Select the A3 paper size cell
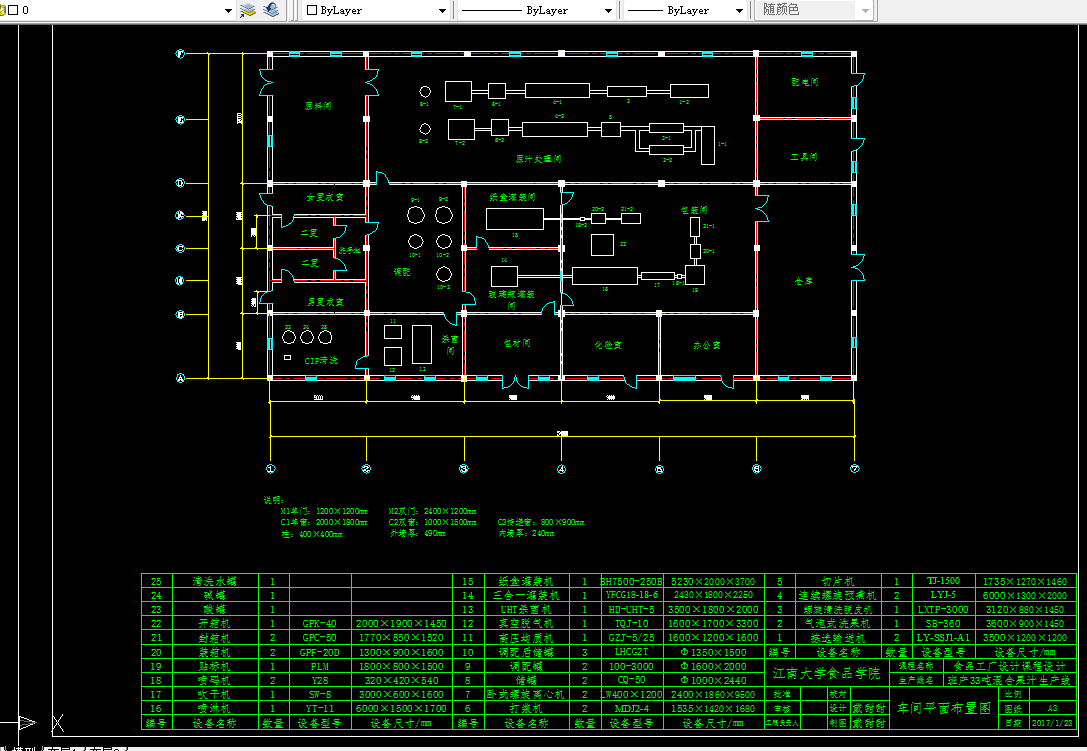Screen dimensions: 1087x751 1052,709
